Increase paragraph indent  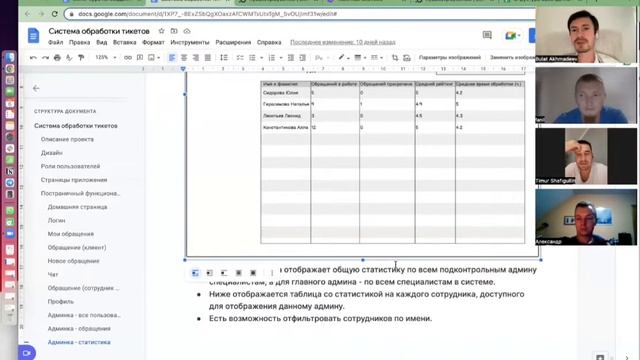(302, 58)
